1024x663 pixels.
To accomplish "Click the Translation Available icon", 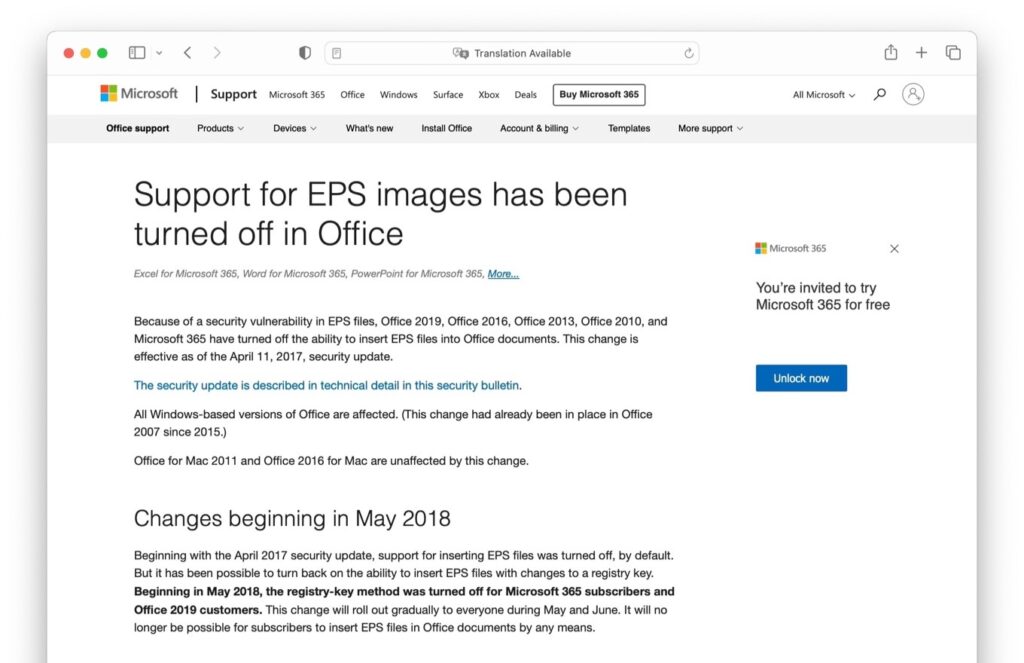I will (x=460, y=53).
